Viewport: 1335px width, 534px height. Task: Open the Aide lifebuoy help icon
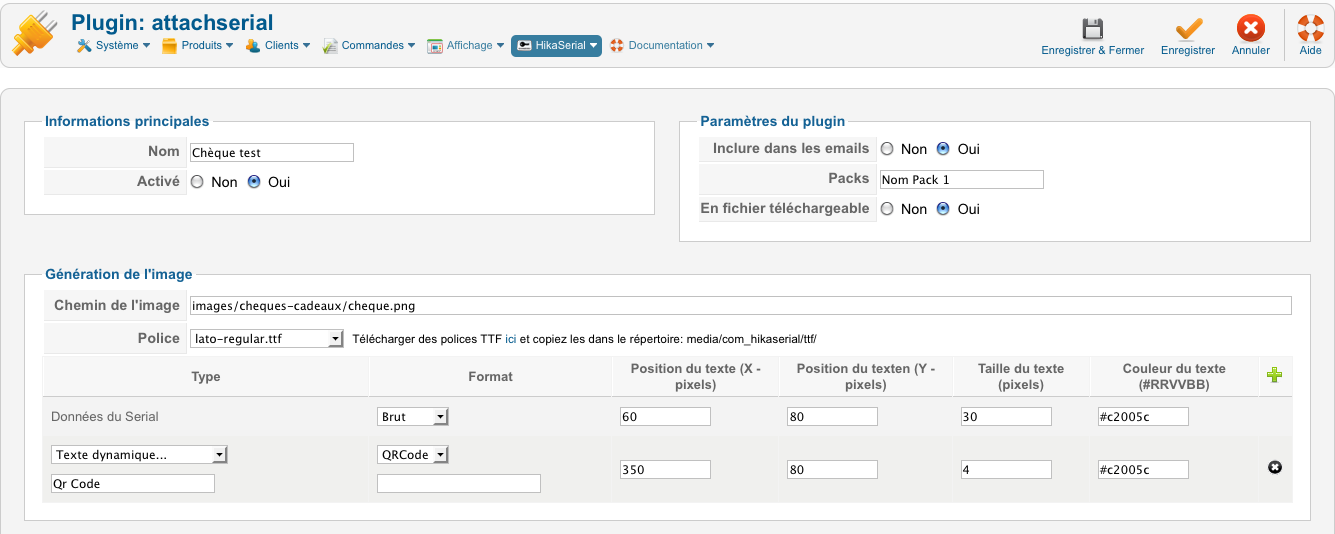(x=1310, y=29)
